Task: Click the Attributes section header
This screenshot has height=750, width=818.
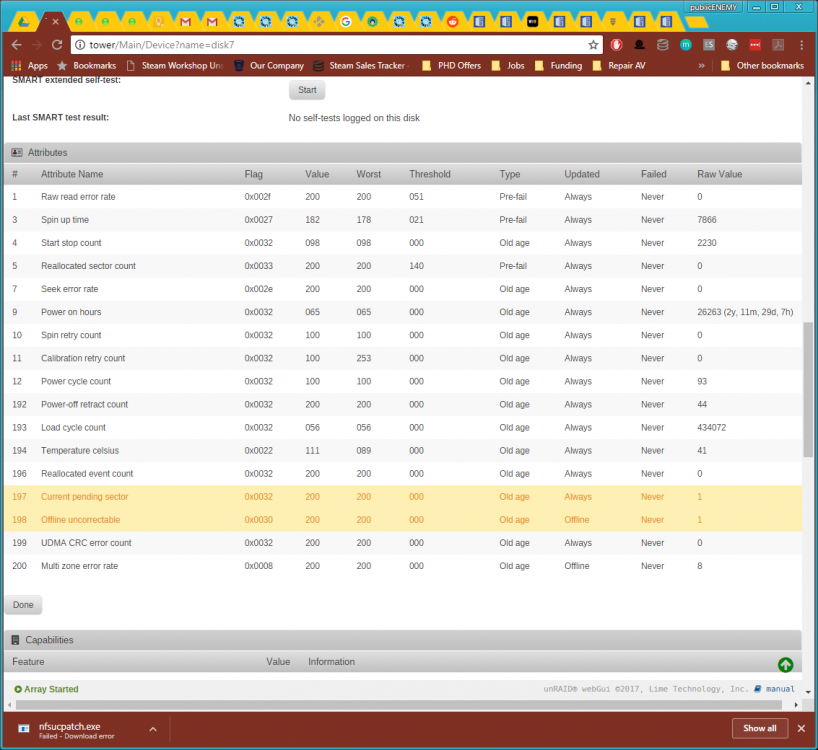Action: [403, 153]
